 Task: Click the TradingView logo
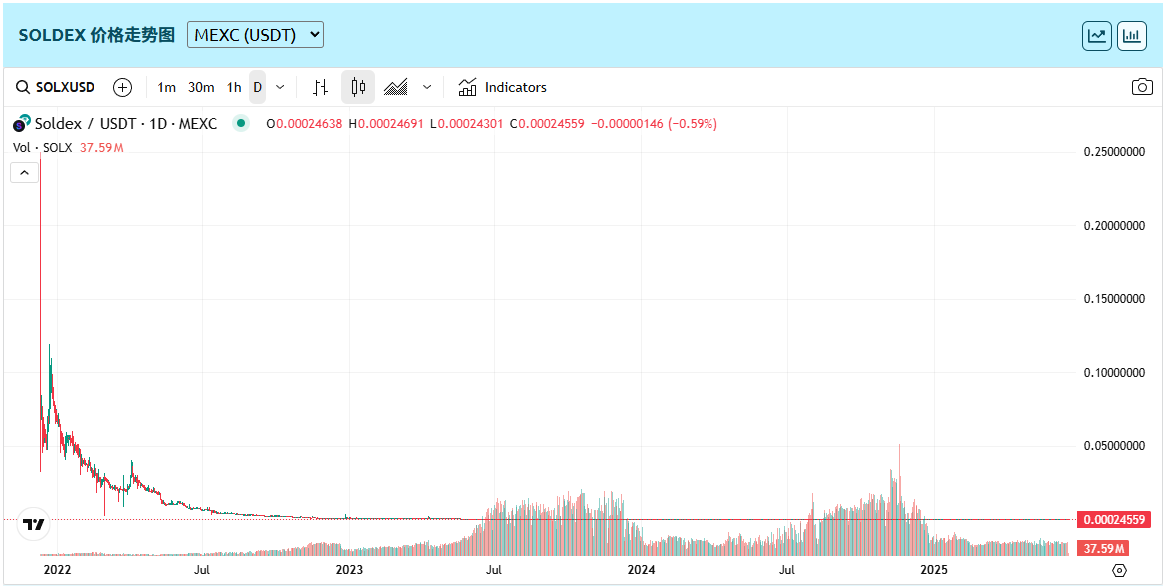[33, 524]
